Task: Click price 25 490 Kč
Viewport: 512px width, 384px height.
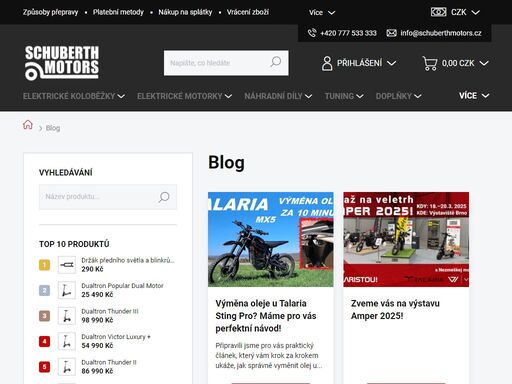Action: (x=97, y=295)
